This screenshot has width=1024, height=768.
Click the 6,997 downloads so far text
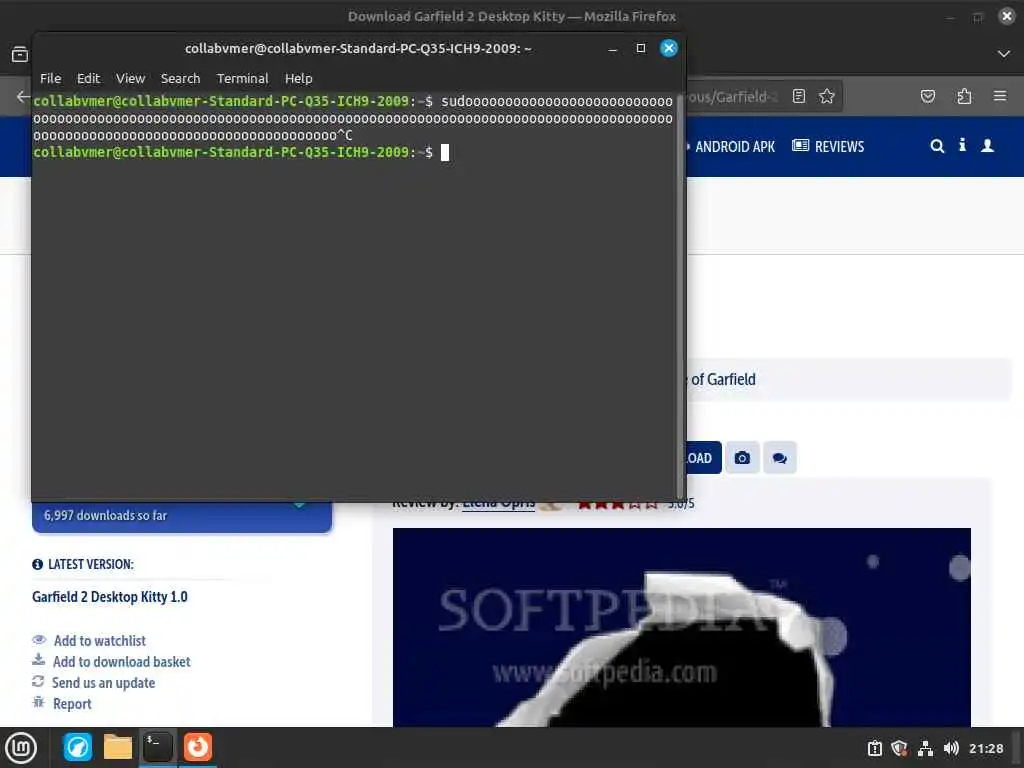coord(105,516)
